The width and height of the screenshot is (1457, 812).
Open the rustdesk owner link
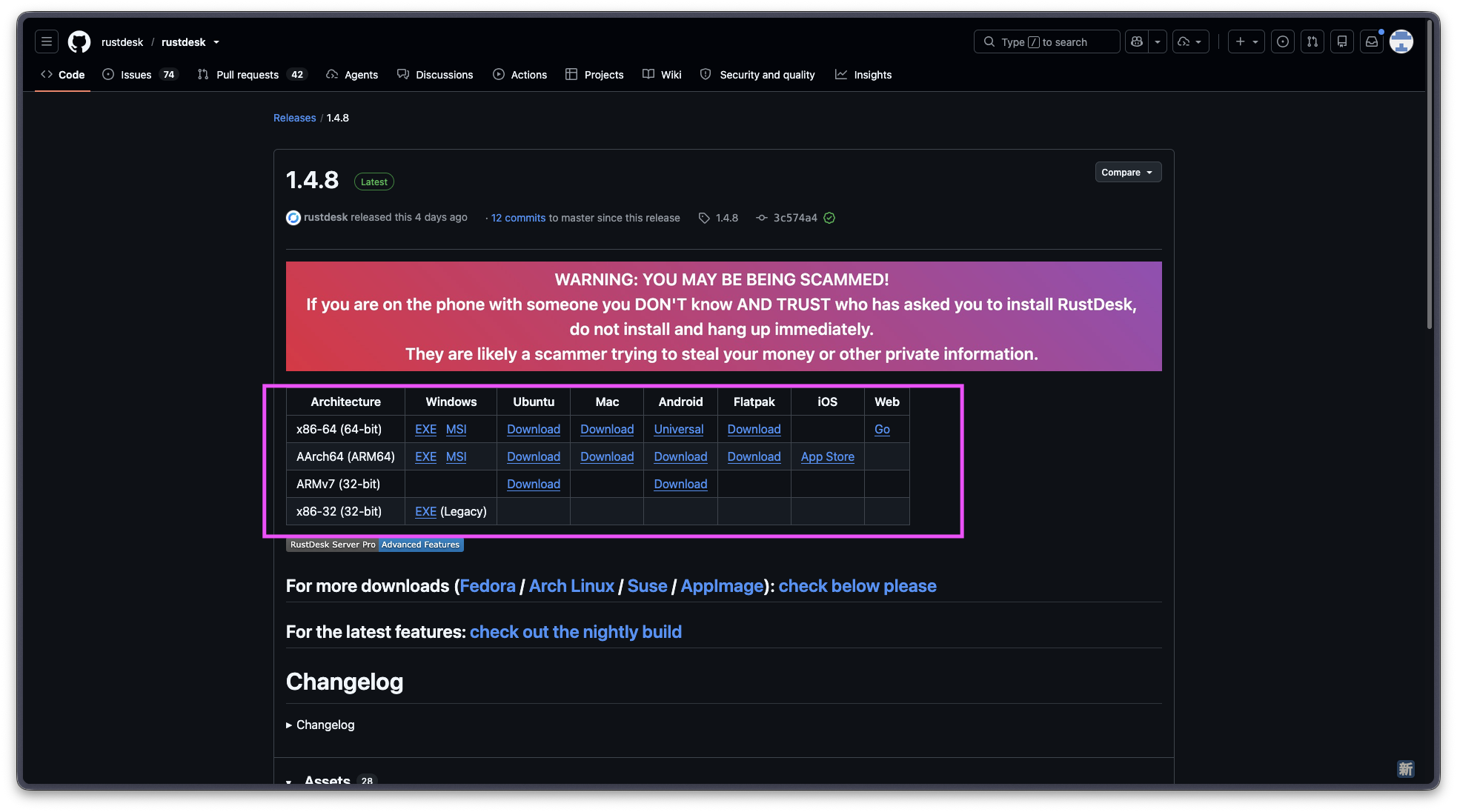(x=122, y=42)
